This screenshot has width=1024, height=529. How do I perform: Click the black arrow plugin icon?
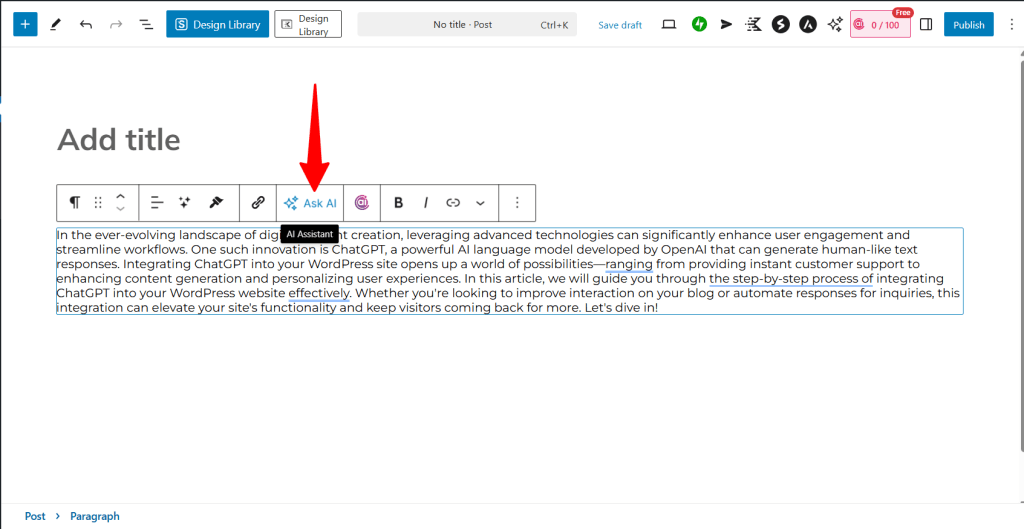[726, 25]
